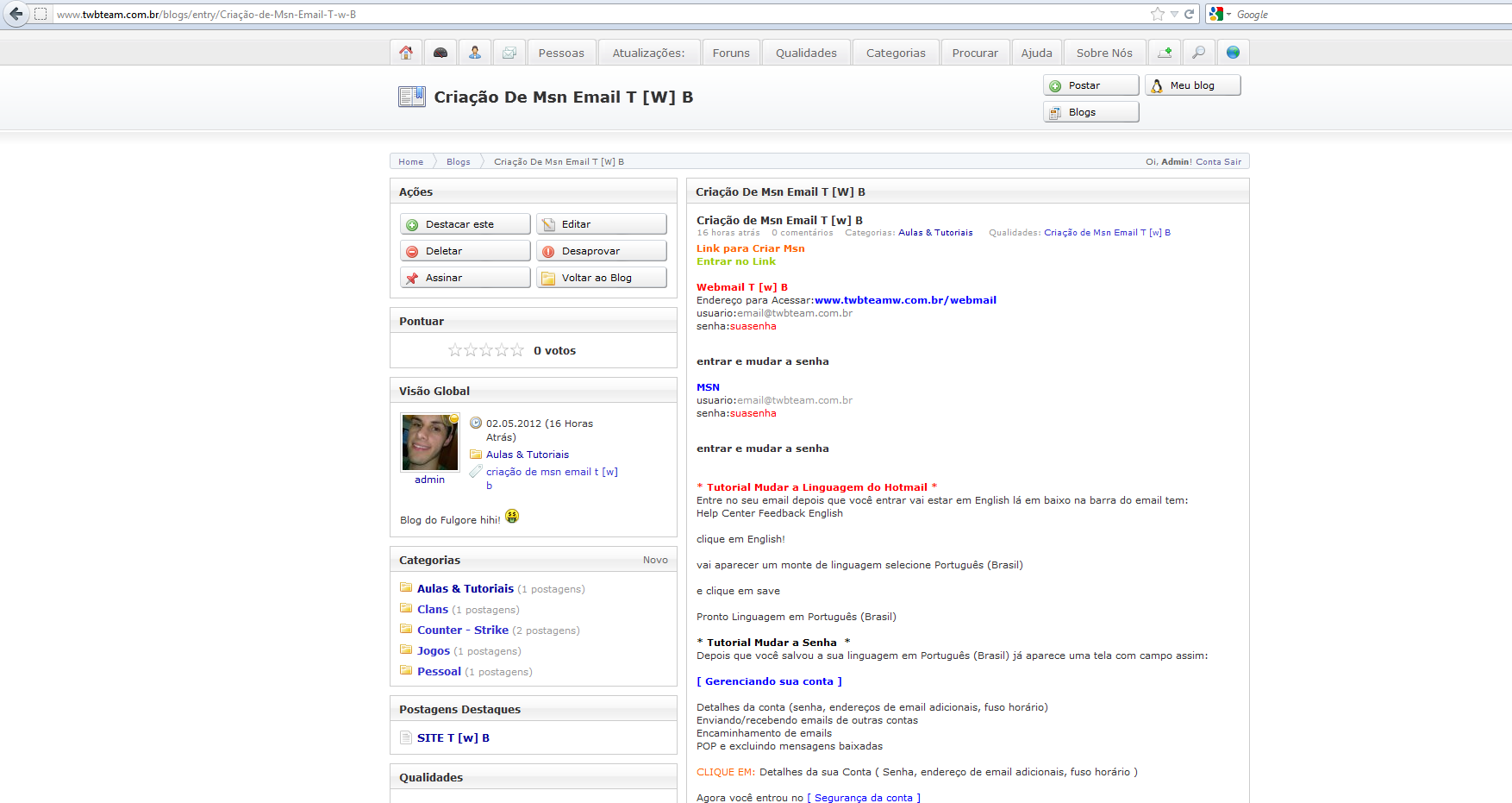Viewport: 1512px width, 803px height.
Task: Click the Deletar button
Action: 465,251
